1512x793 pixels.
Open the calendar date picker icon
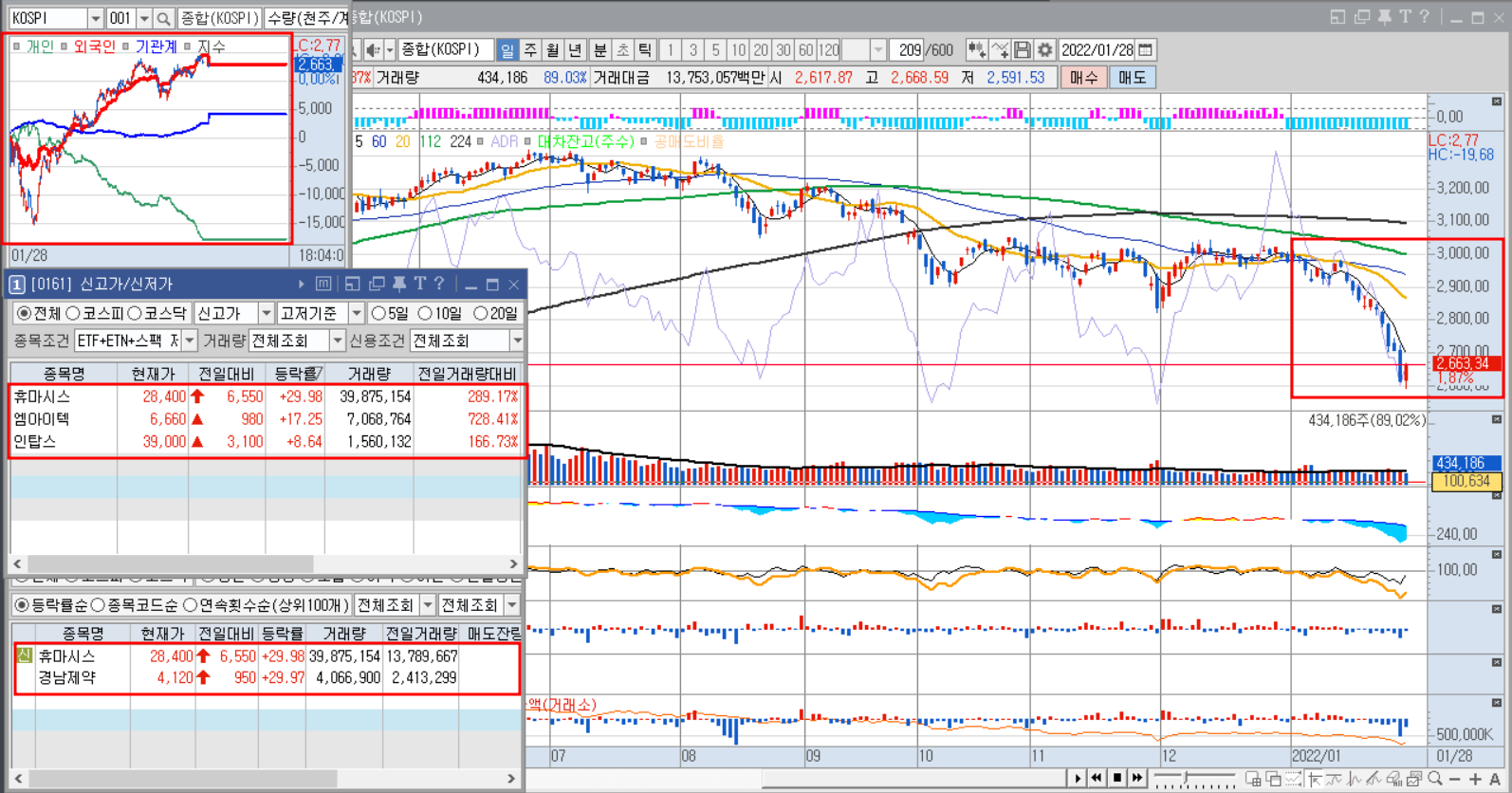point(1146,50)
